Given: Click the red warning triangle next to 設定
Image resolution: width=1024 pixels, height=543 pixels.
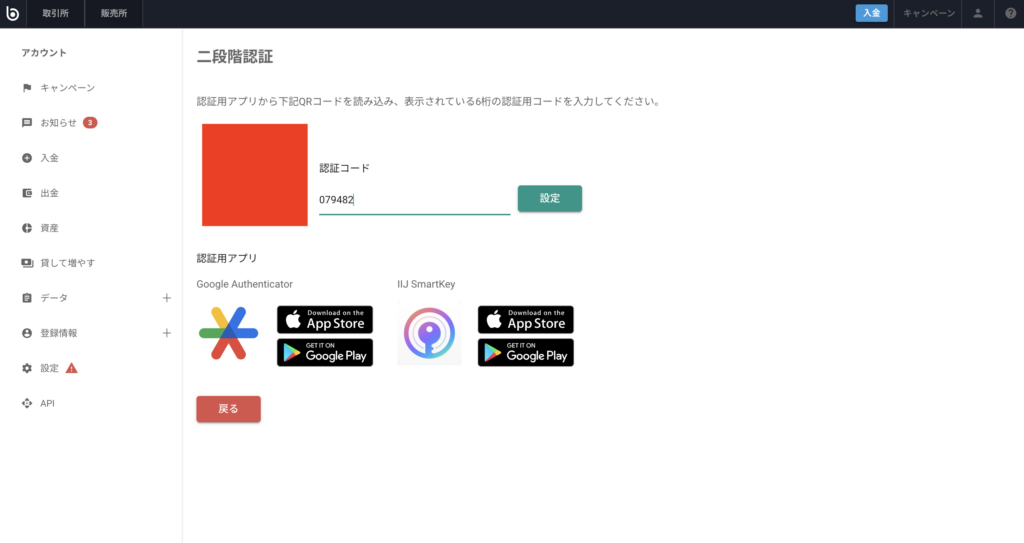Looking at the screenshot, I should pyautogui.click(x=71, y=368).
